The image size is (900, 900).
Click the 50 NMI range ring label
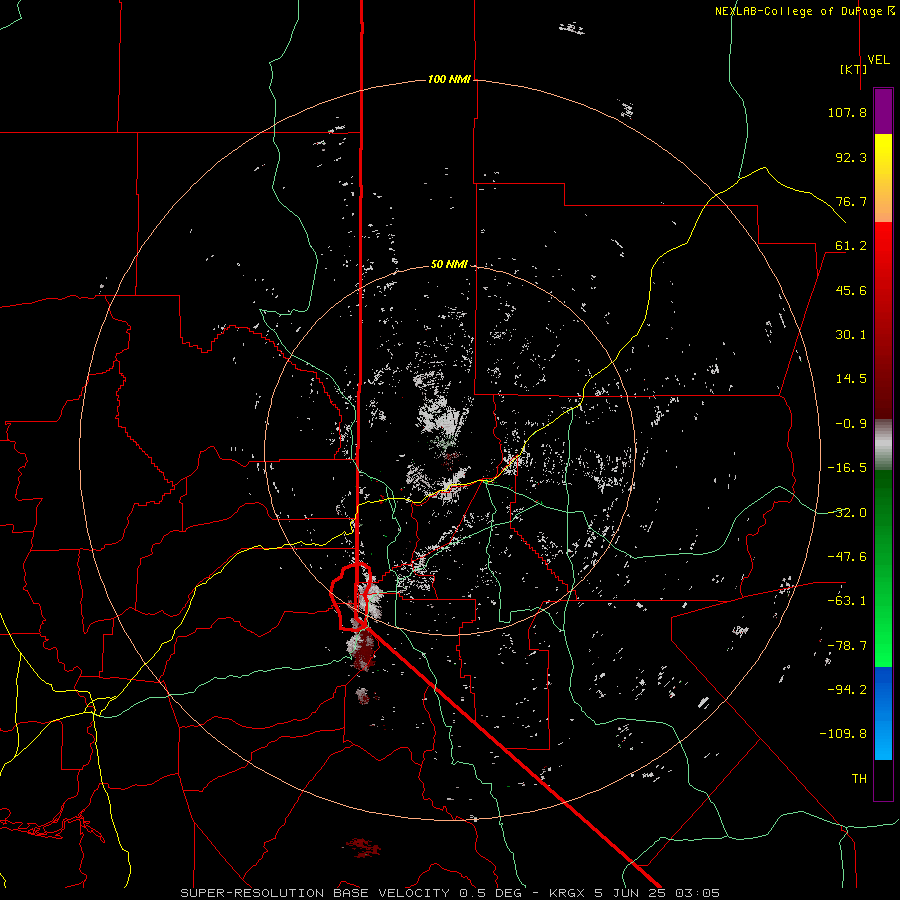tap(449, 264)
